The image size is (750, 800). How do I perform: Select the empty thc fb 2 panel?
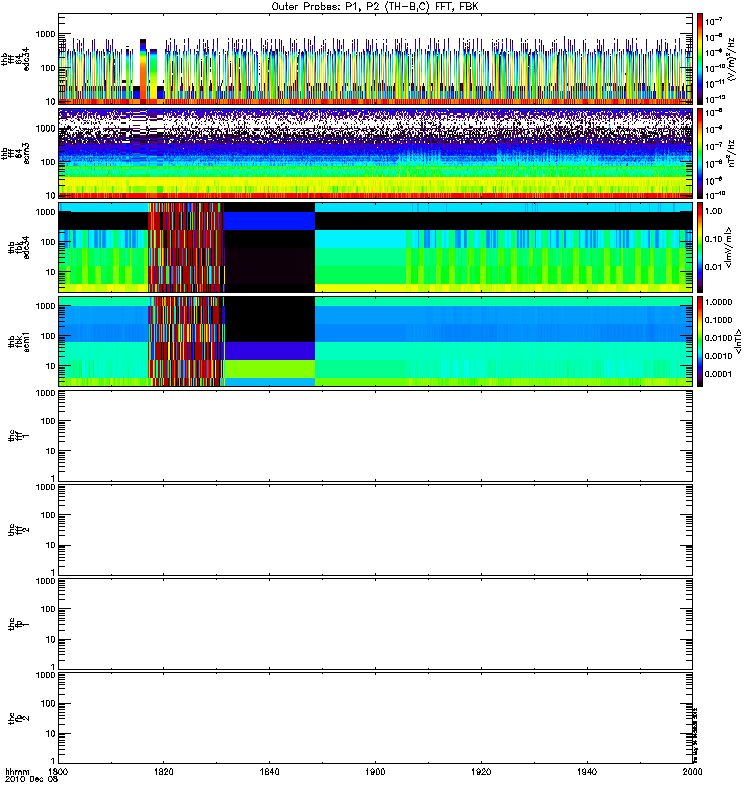[375, 718]
